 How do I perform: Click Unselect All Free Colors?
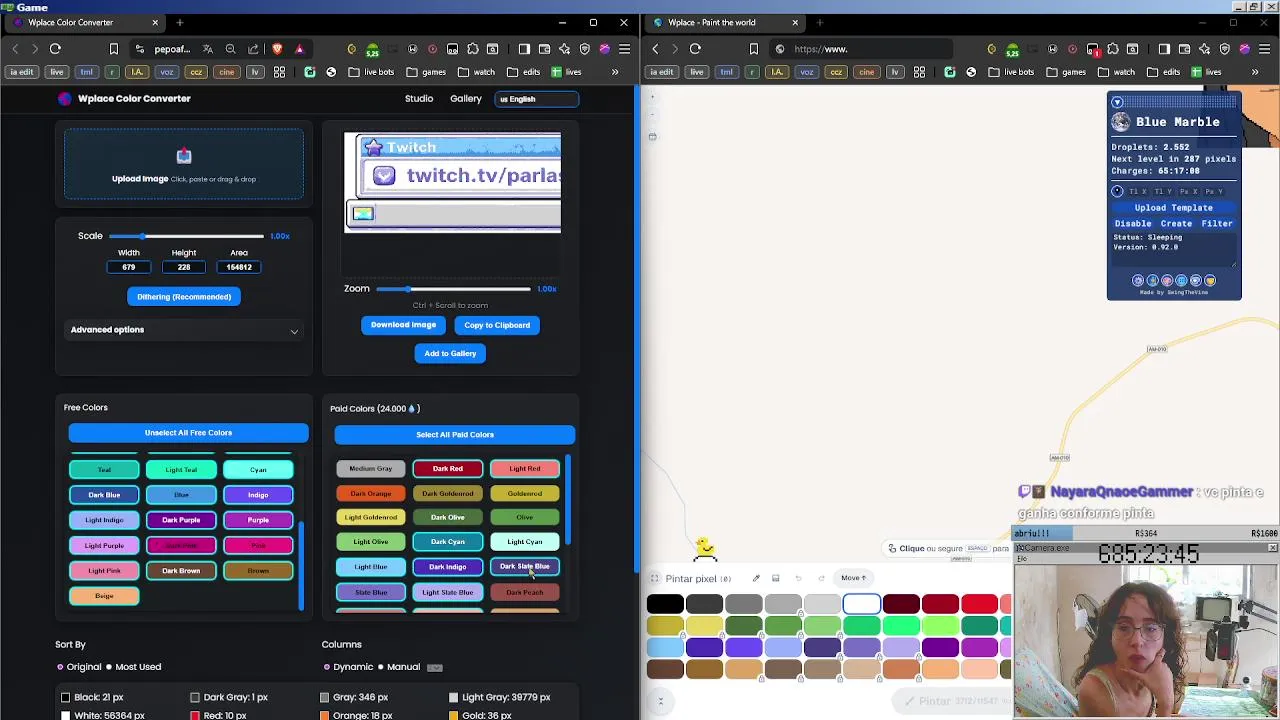188,433
